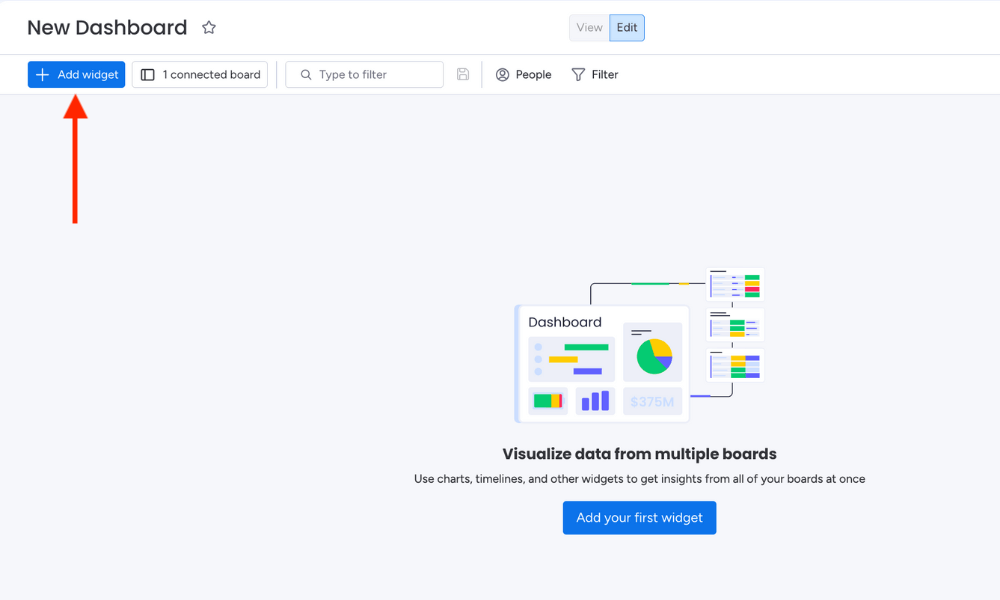This screenshot has height=600, width=1000.
Task: Click the New Dashboard title
Action: 107,27
